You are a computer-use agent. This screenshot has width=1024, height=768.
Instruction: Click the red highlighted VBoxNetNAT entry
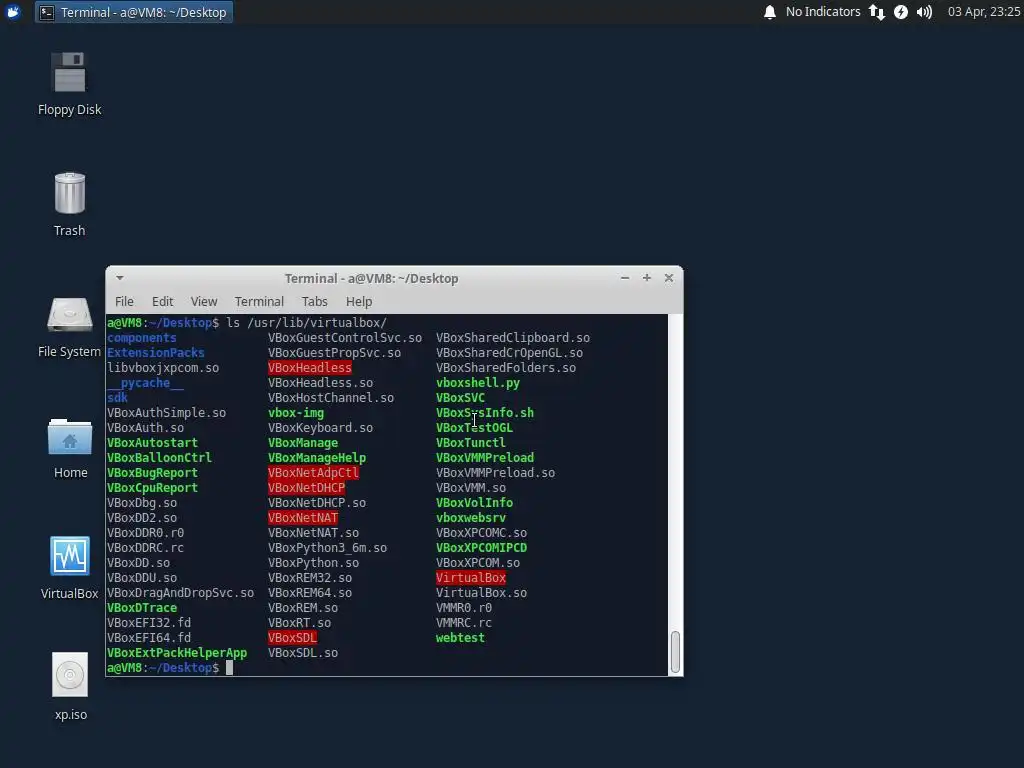pyautogui.click(x=303, y=518)
